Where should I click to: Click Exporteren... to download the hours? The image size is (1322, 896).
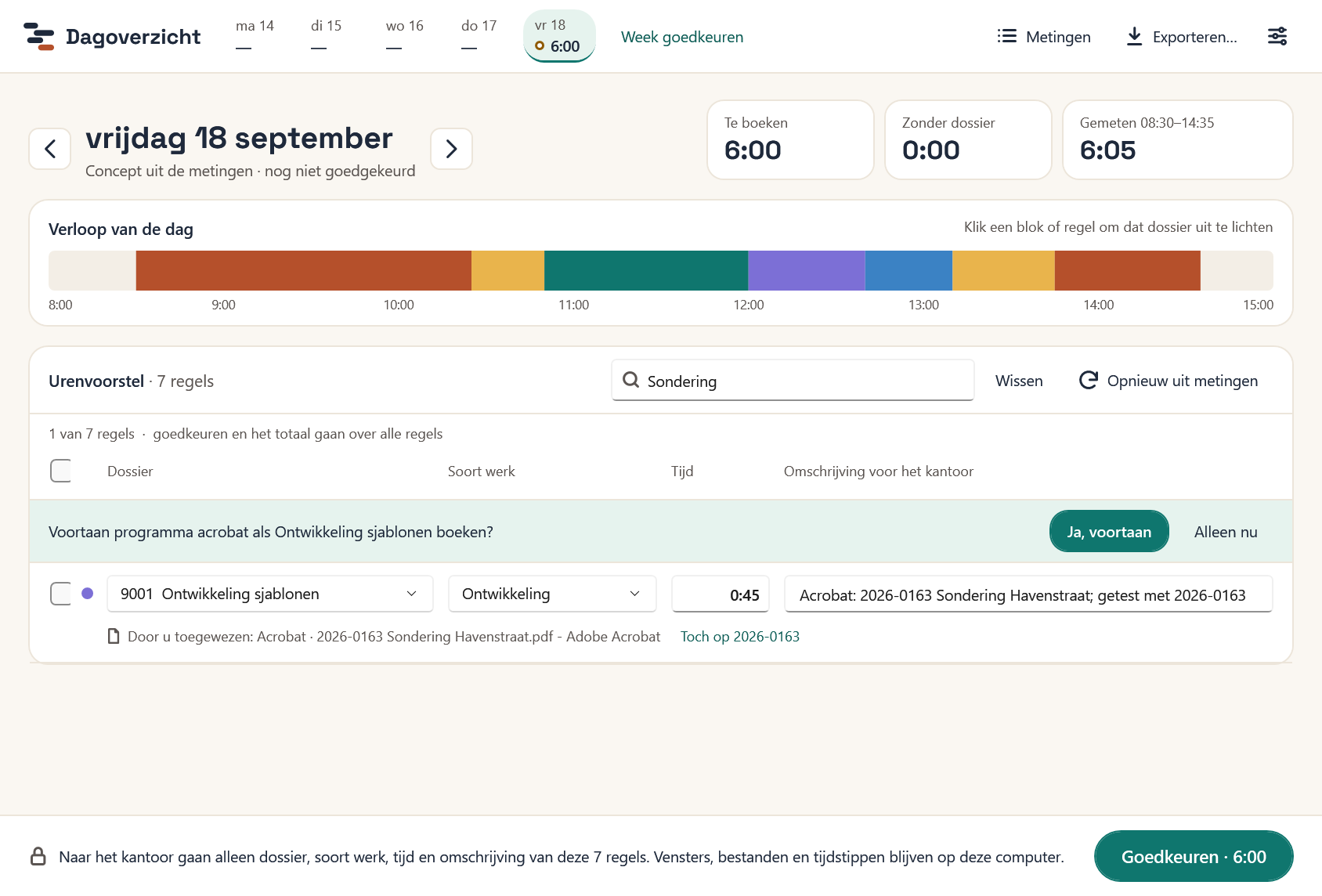click(1182, 37)
